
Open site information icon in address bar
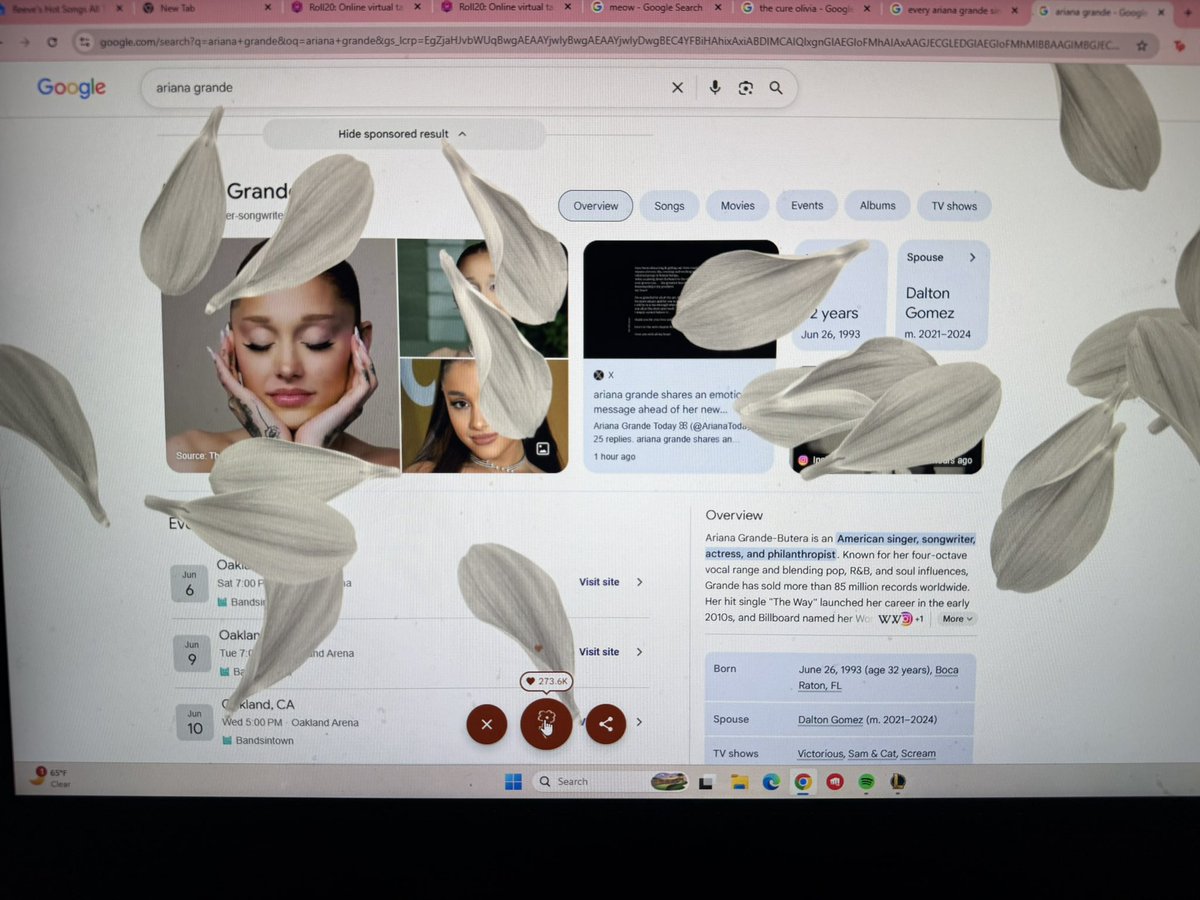tap(85, 44)
